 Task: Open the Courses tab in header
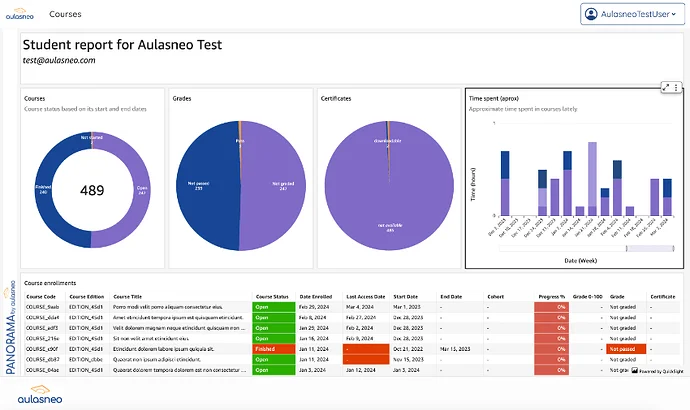pyautogui.click(x=66, y=14)
